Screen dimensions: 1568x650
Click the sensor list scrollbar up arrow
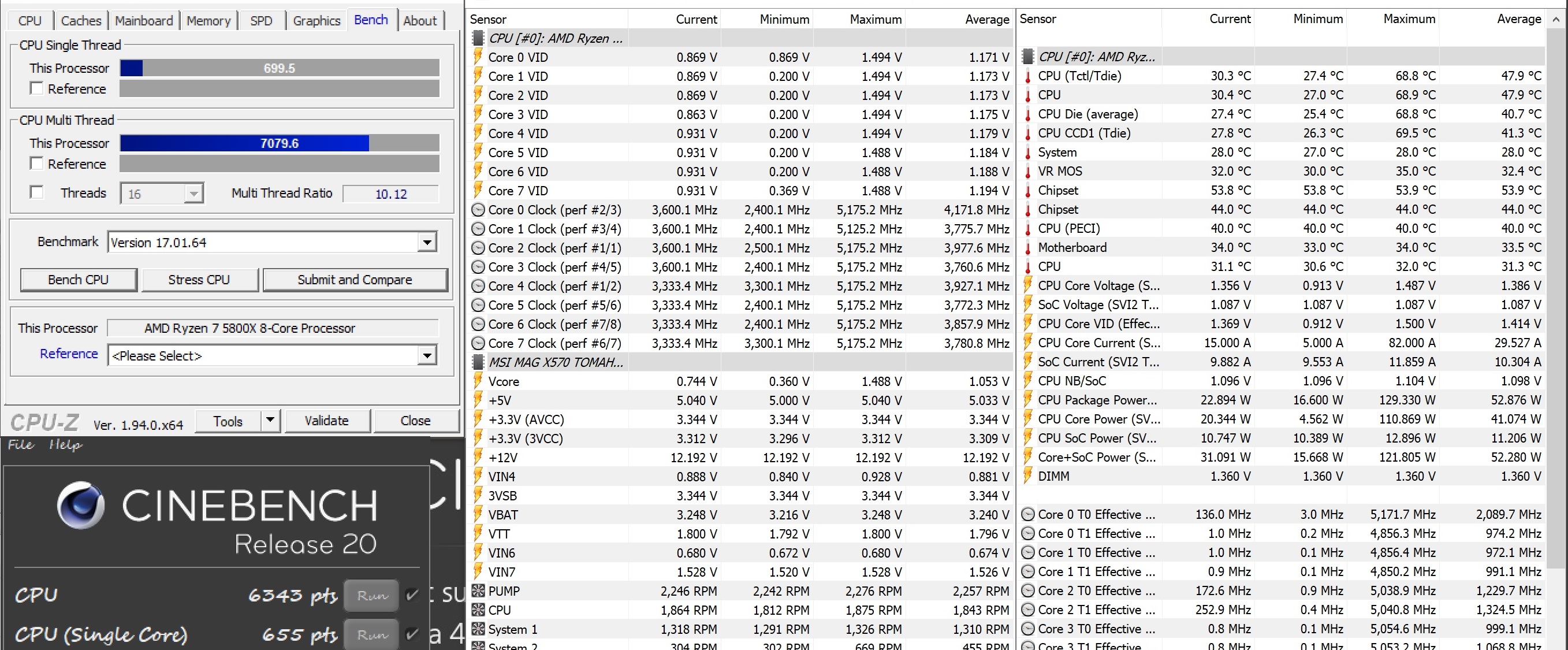pos(1556,20)
